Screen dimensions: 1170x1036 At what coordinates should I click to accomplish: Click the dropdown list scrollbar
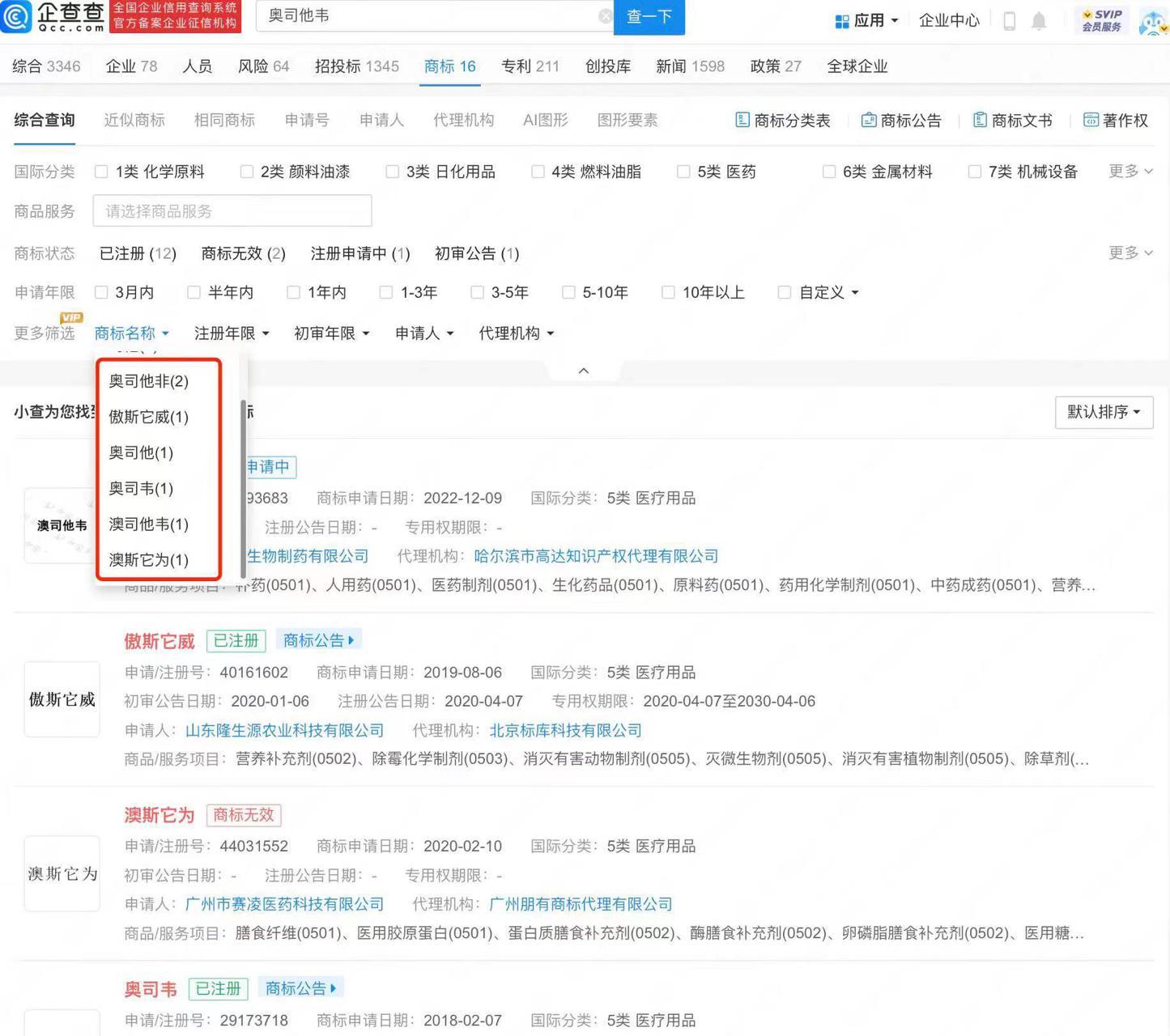[x=243, y=489]
